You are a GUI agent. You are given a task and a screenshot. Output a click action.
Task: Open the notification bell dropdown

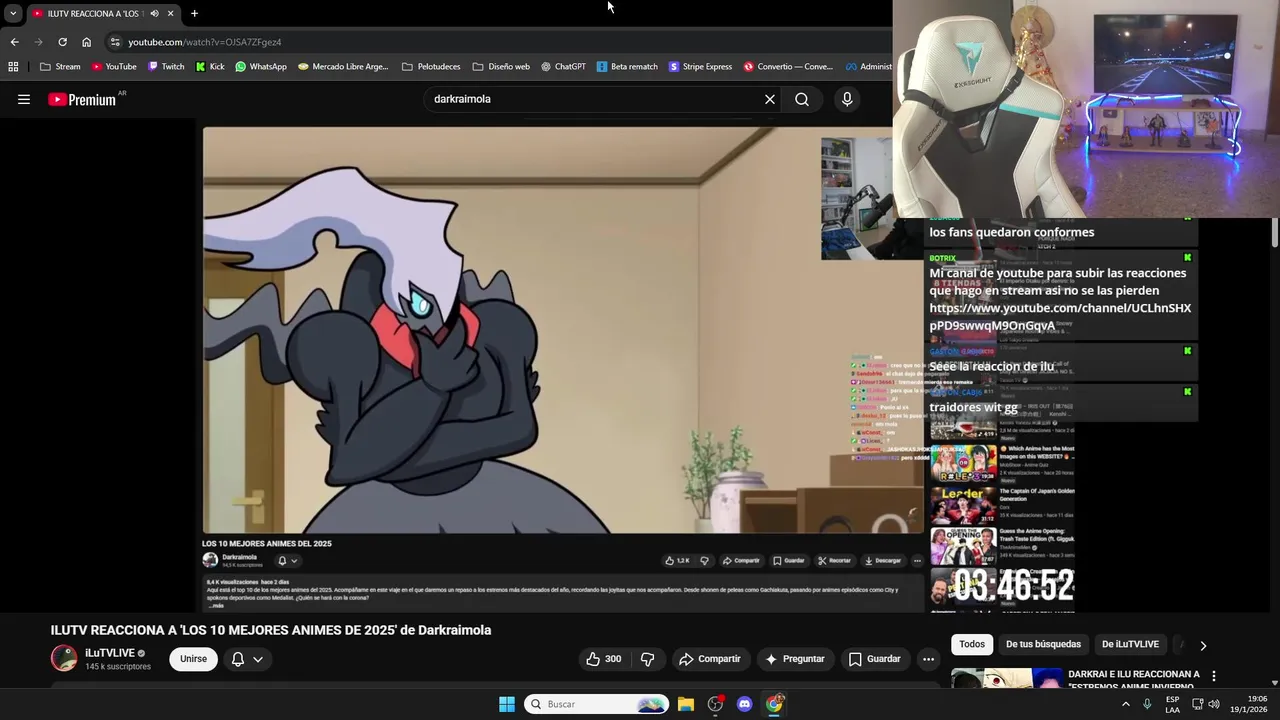tap(246, 659)
